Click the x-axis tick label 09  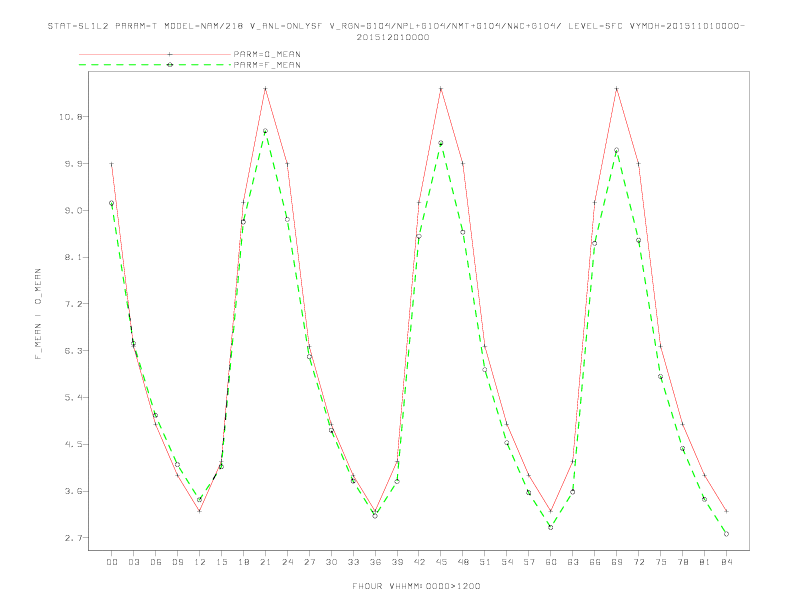coord(177,562)
